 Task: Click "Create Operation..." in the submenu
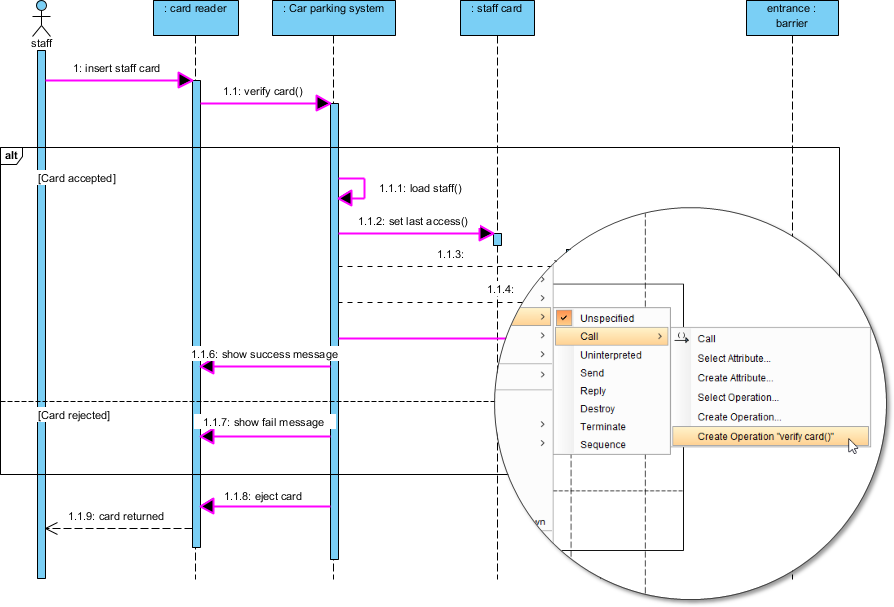point(740,416)
